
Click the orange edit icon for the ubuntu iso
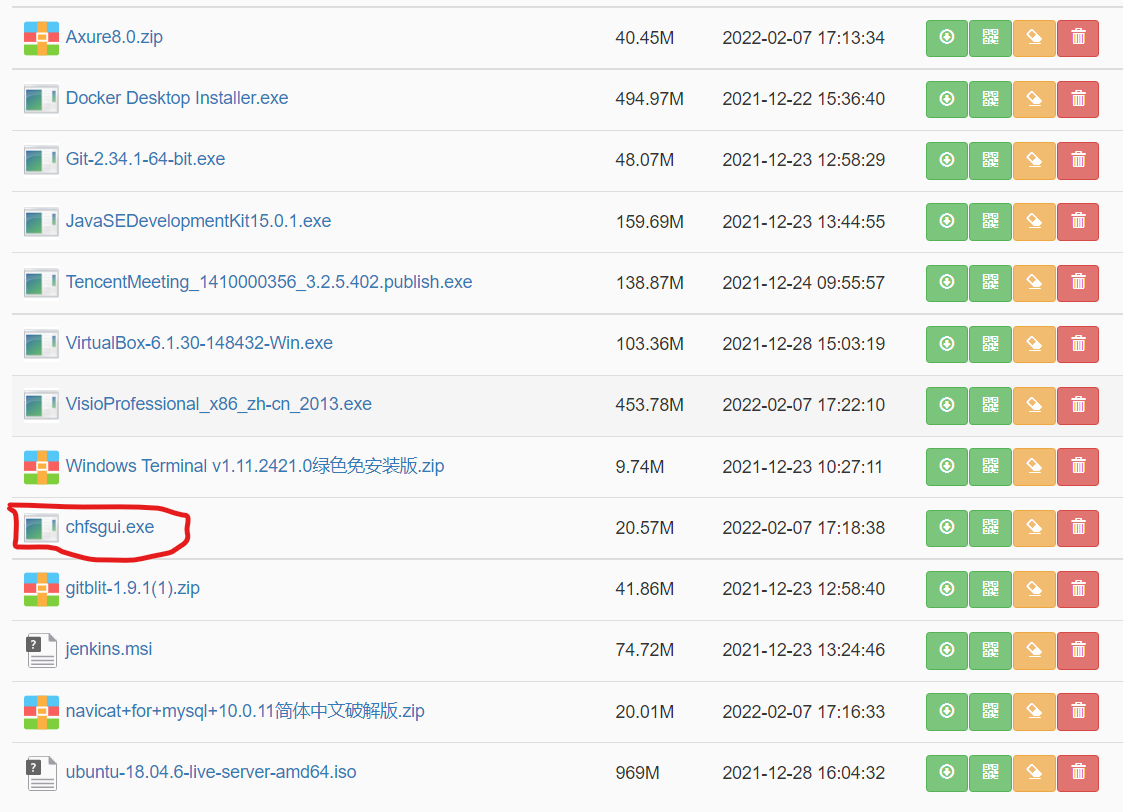tap(1034, 773)
